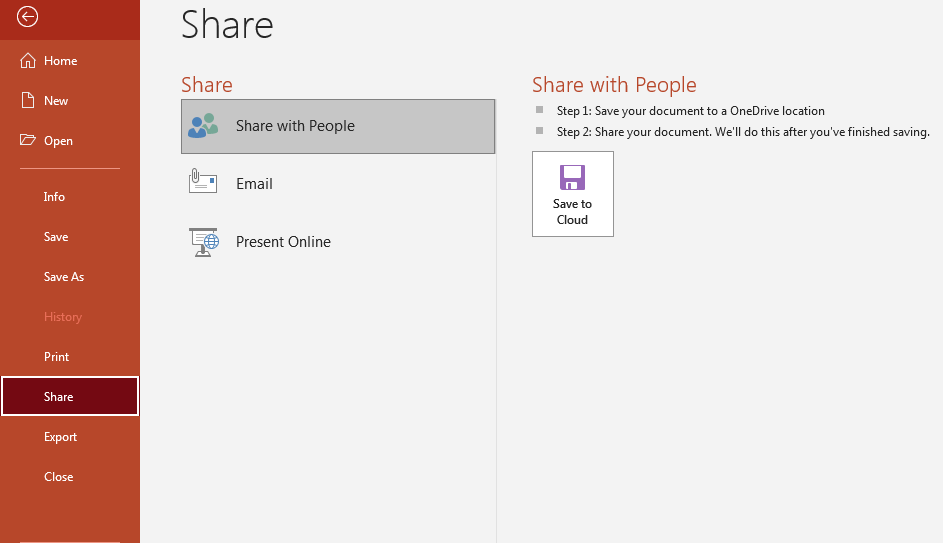Image resolution: width=943 pixels, height=543 pixels.
Task: Click the back arrow to exit backstage
Action: click(x=28, y=17)
